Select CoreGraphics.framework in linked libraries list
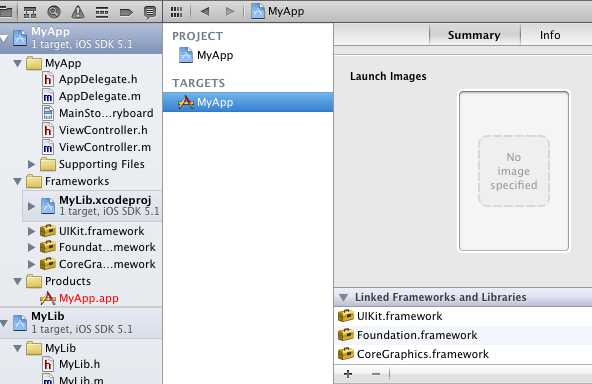This screenshot has width=592, height=384. click(x=463, y=354)
